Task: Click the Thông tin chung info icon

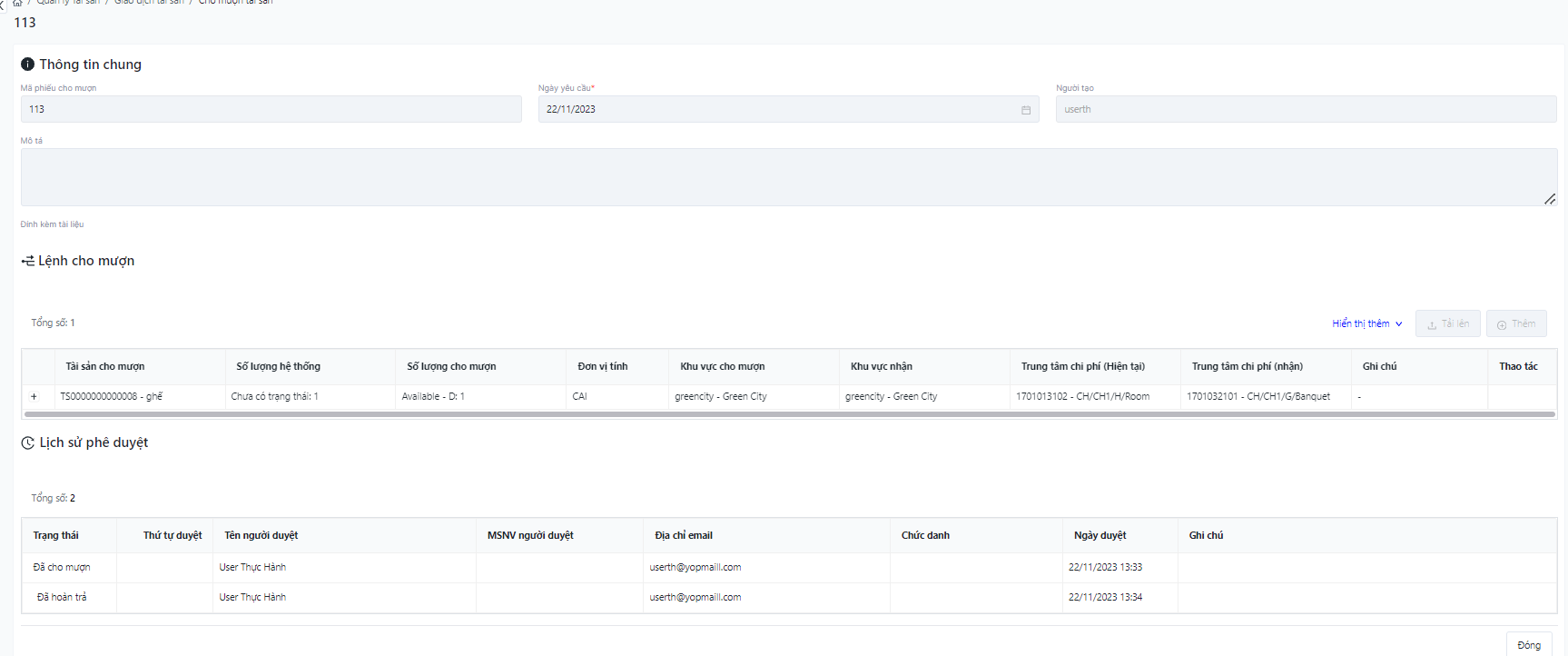Action: click(x=28, y=65)
